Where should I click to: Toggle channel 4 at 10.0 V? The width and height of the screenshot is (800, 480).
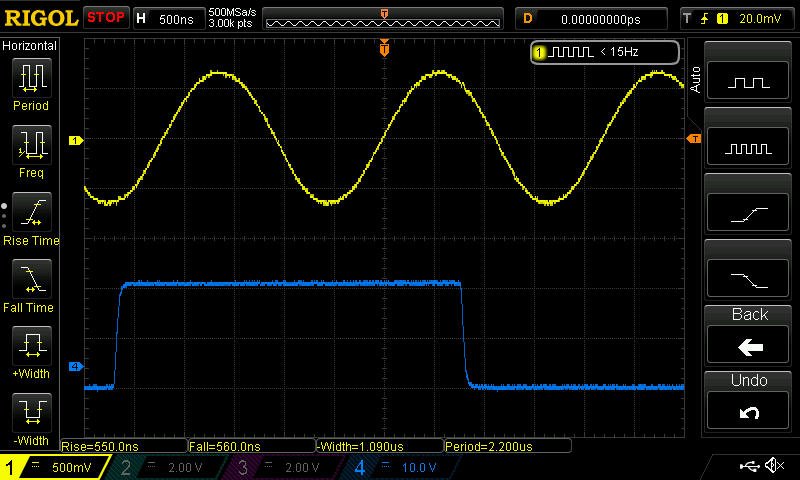pyautogui.click(x=398, y=467)
